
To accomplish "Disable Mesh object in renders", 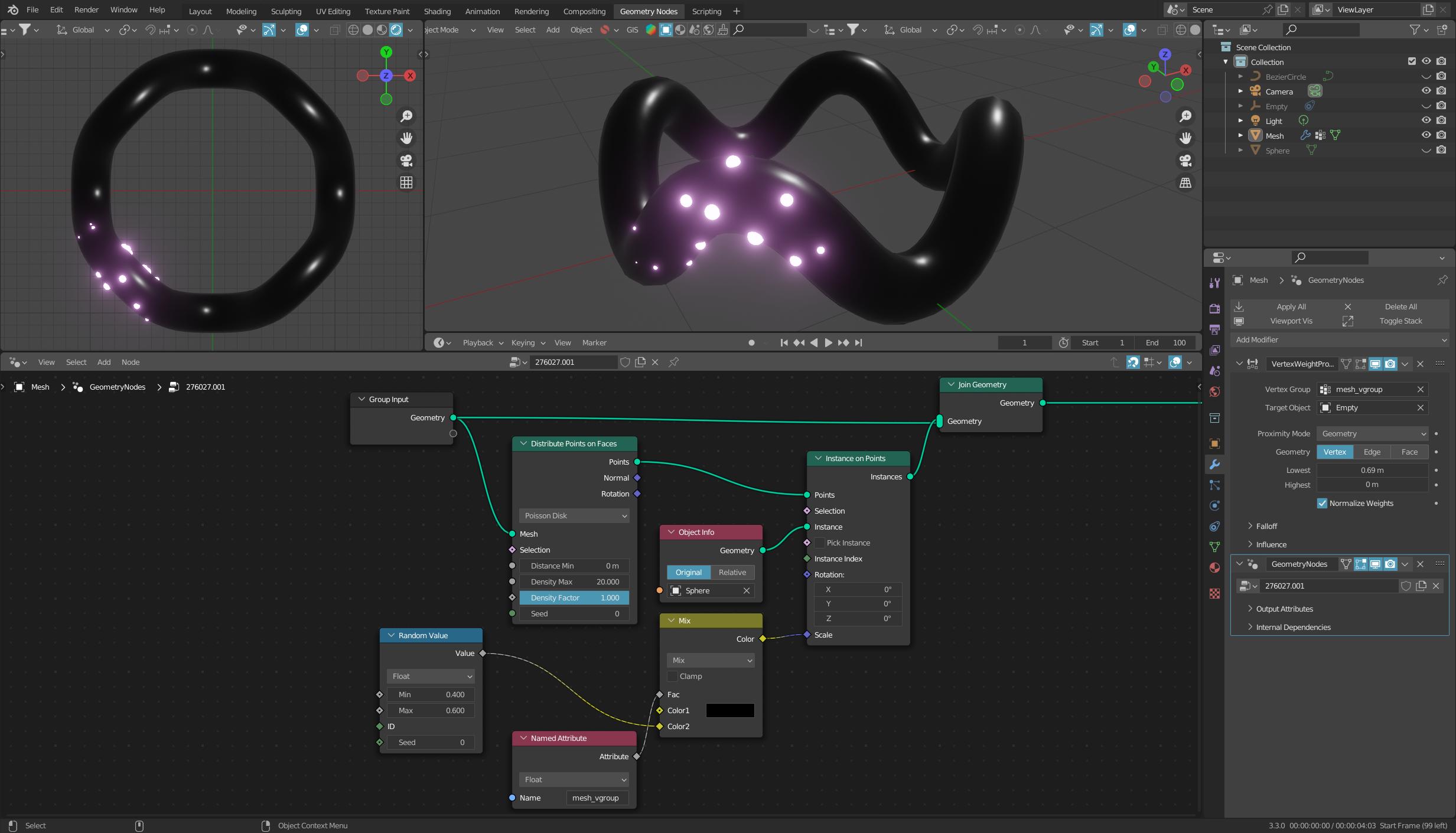I will tap(1441, 135).
